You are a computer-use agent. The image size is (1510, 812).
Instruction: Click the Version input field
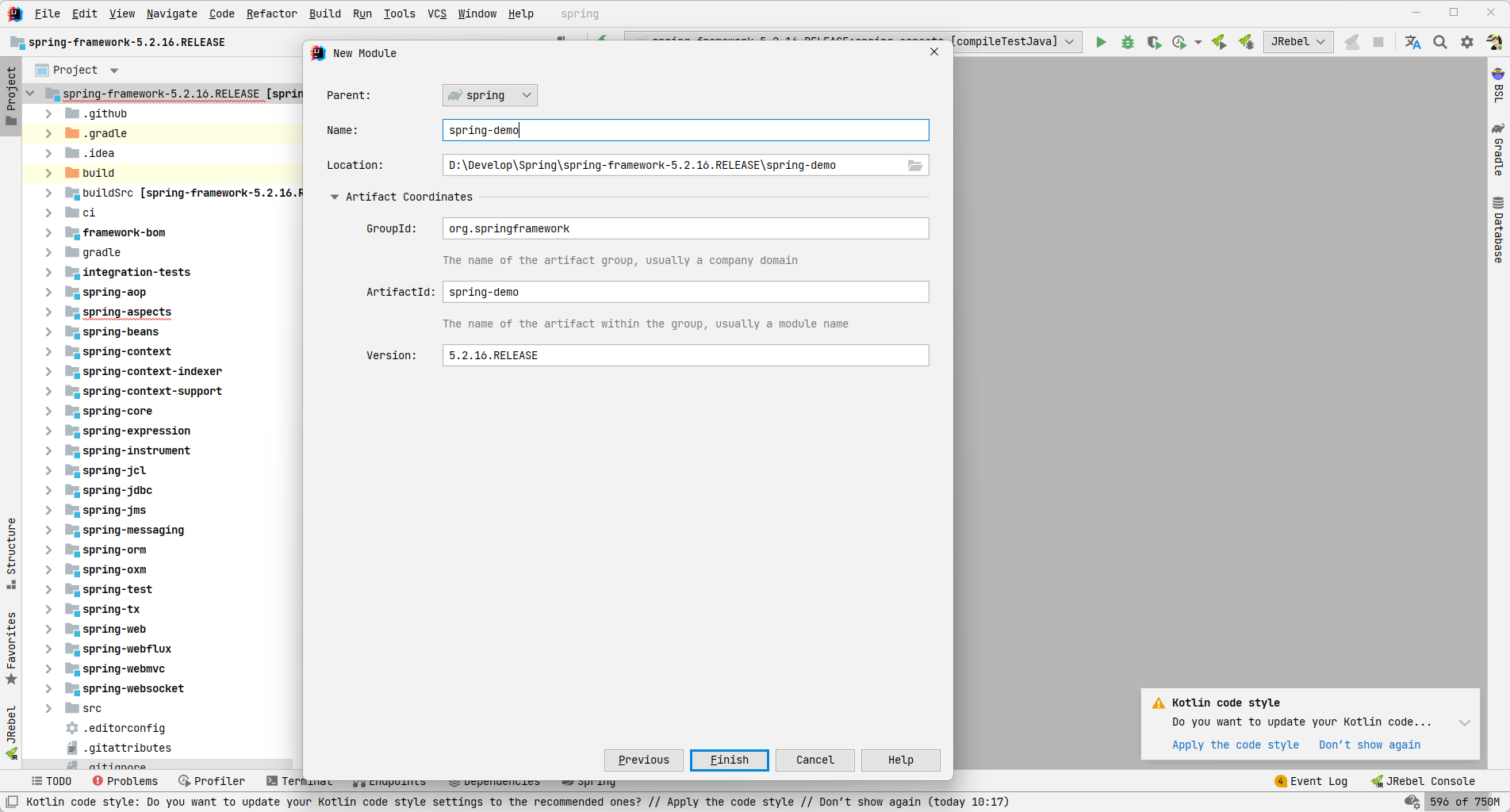[686, 355]
